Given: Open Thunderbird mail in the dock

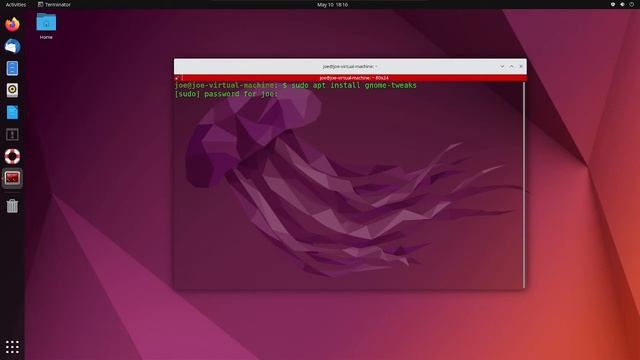Looking at the screenshot, I should [12, 46].
